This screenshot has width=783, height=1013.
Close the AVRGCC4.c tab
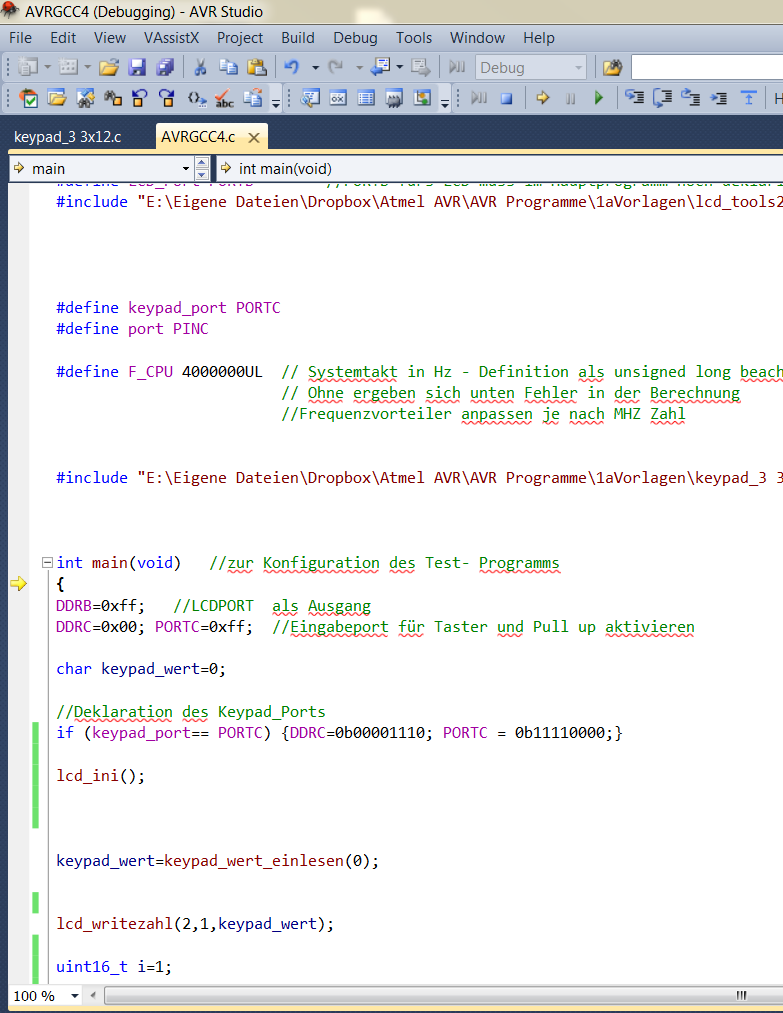(x=254, y=138)
